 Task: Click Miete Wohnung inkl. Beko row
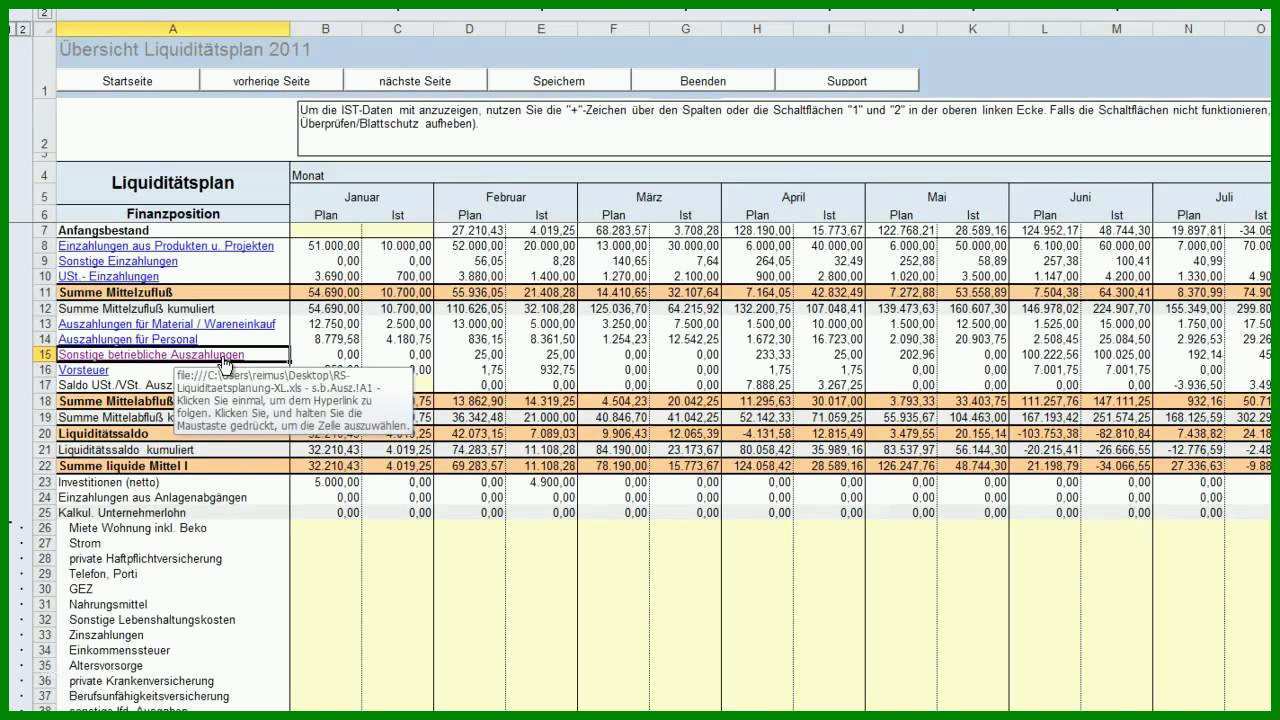pyautogui.click(x=173, y=527)
